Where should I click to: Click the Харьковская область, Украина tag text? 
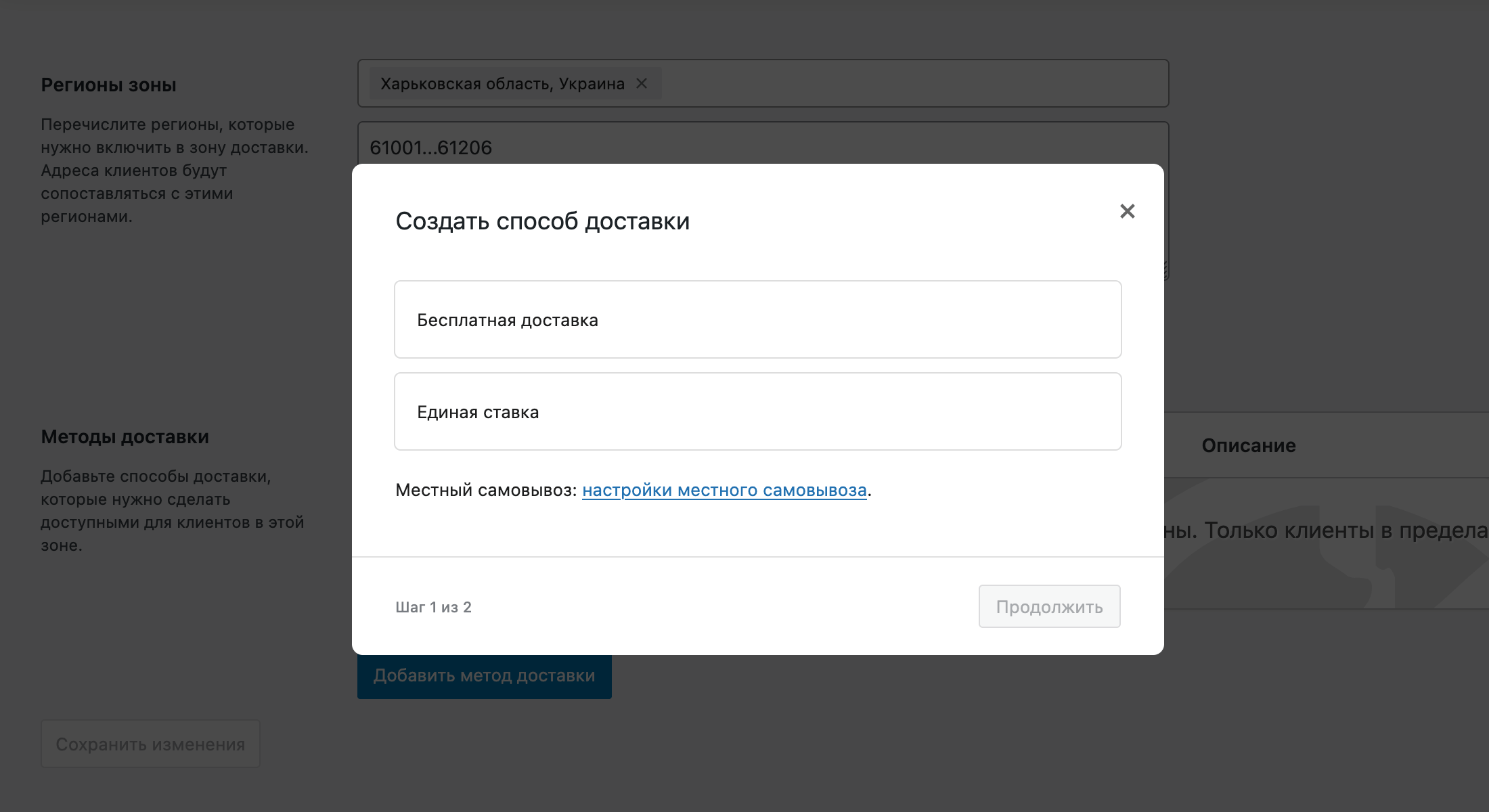coord(502,84)
